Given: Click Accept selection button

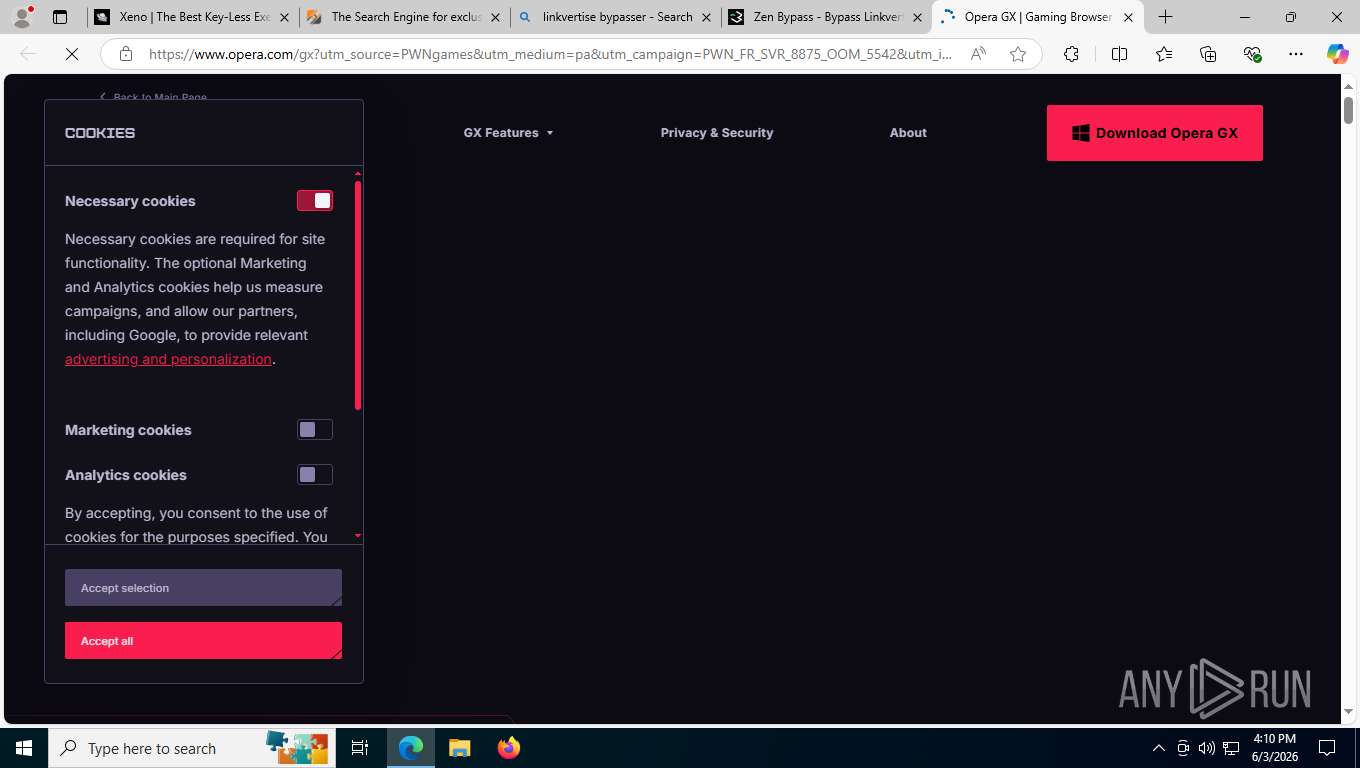Looking at the screenshot, I should 203,588.
